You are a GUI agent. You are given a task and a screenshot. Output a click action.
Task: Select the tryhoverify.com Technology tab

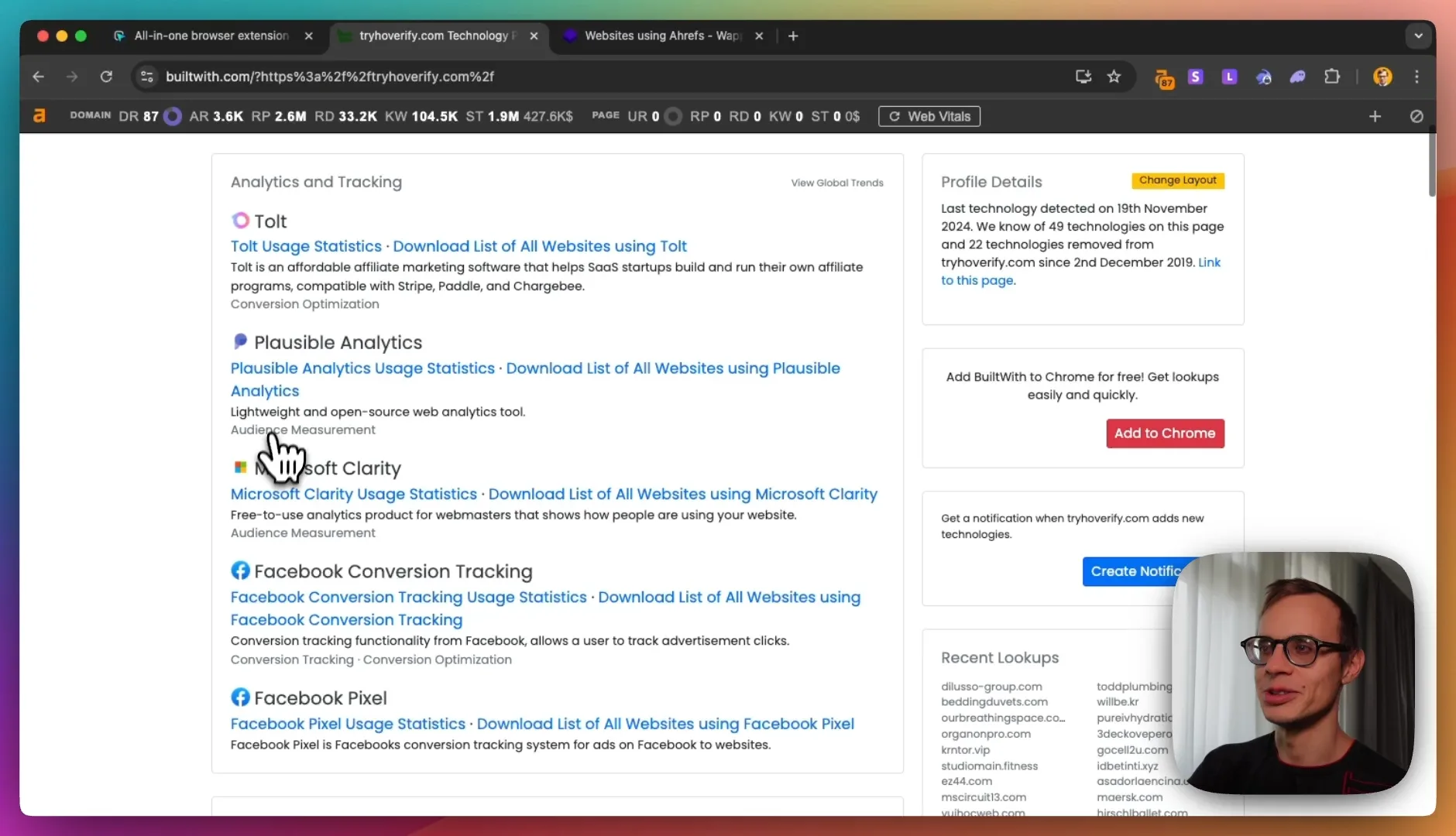438,36
